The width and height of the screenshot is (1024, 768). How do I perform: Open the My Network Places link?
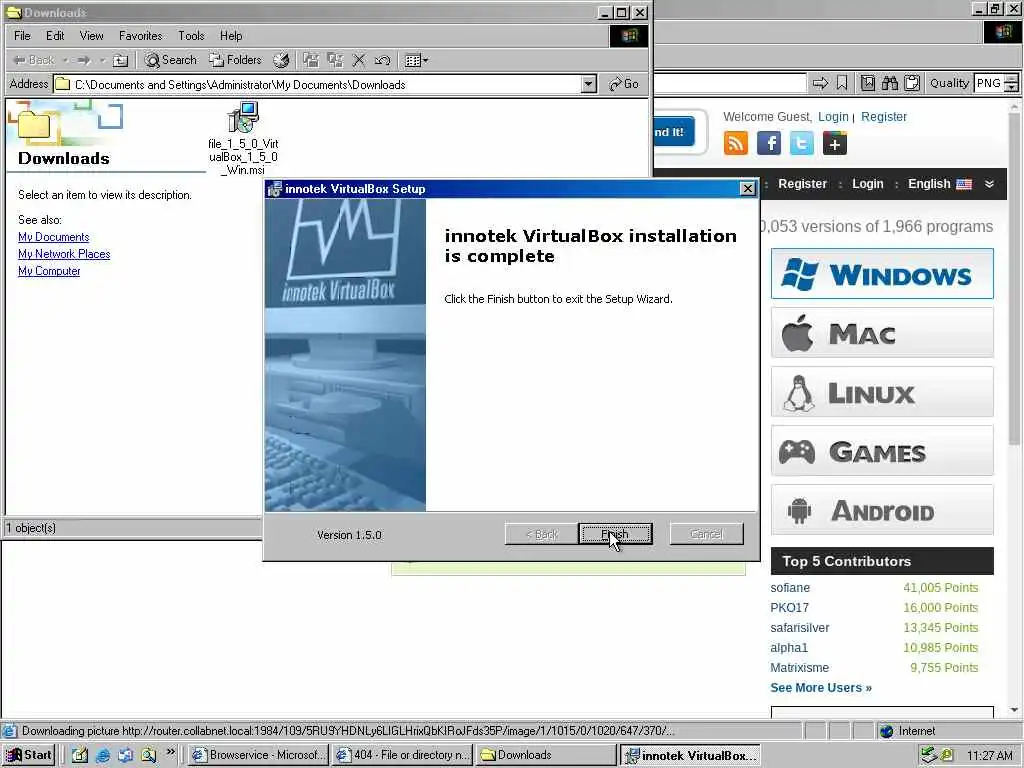pyautogui.click(x=64, y=254)
